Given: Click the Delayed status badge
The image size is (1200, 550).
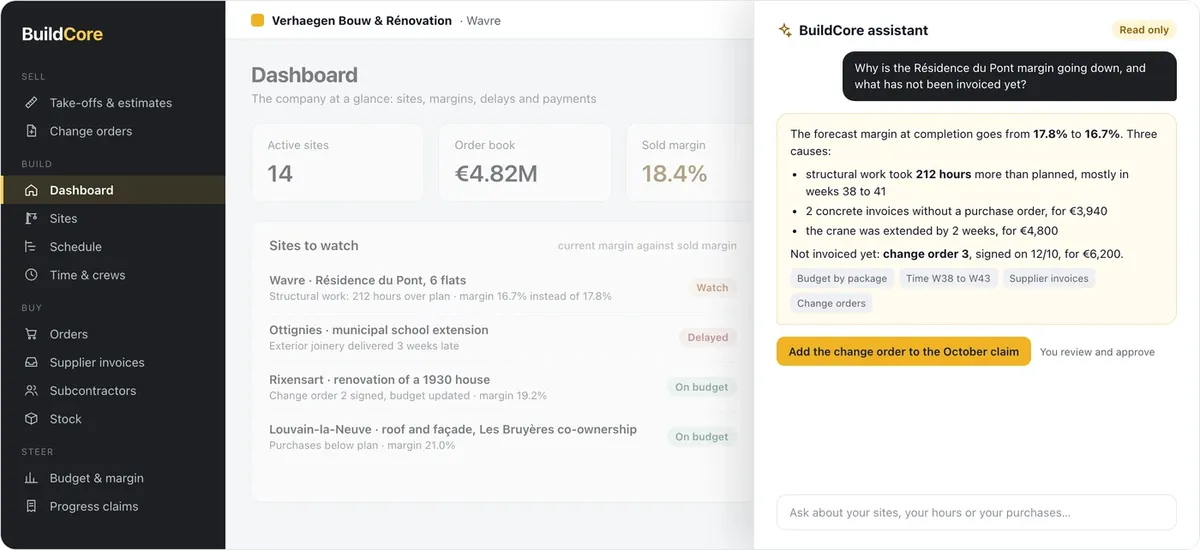Looking at the screenshot, I should [x=708, y=338].
